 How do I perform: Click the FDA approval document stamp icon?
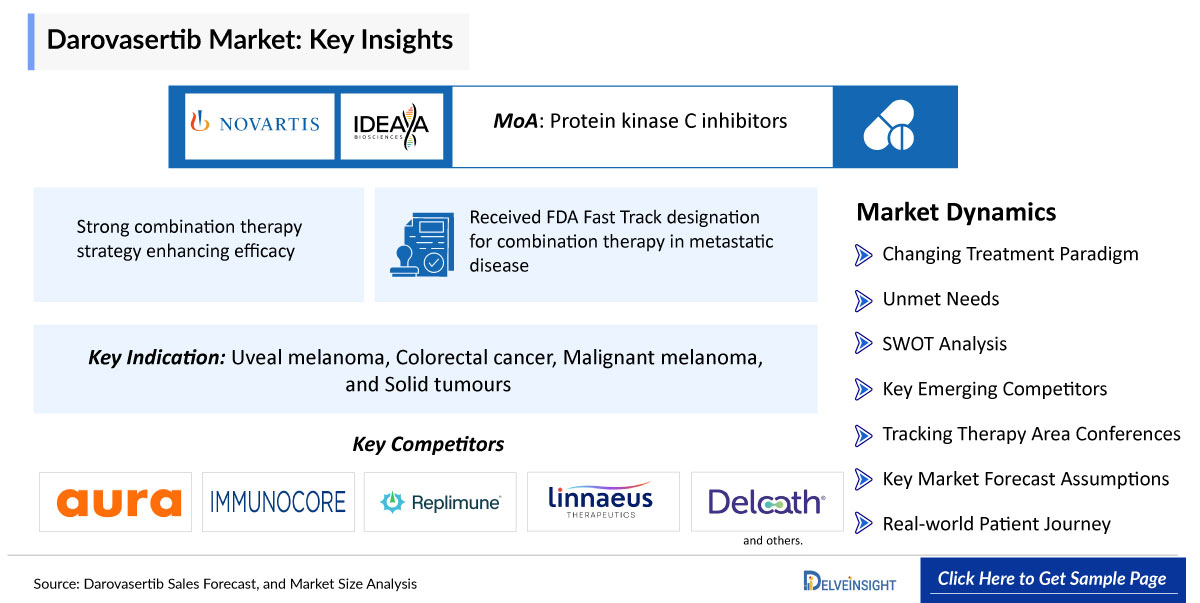(420, 244)
